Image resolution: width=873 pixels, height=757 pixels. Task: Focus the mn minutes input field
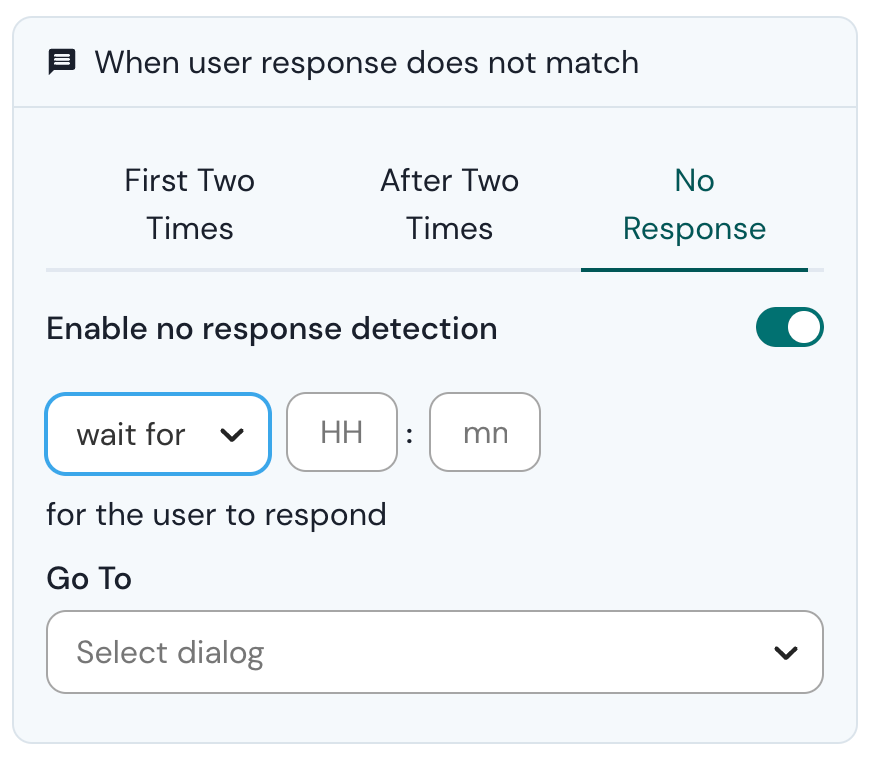485,432
